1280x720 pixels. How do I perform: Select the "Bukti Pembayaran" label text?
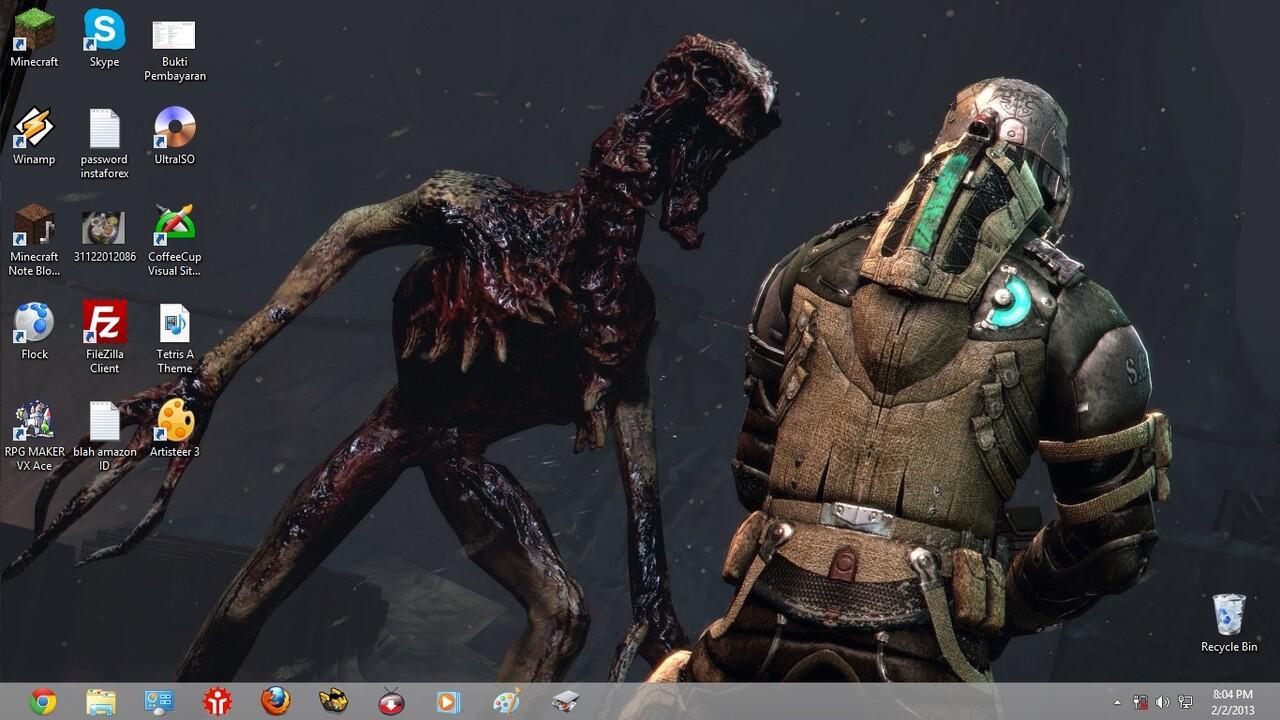point(174,69)
